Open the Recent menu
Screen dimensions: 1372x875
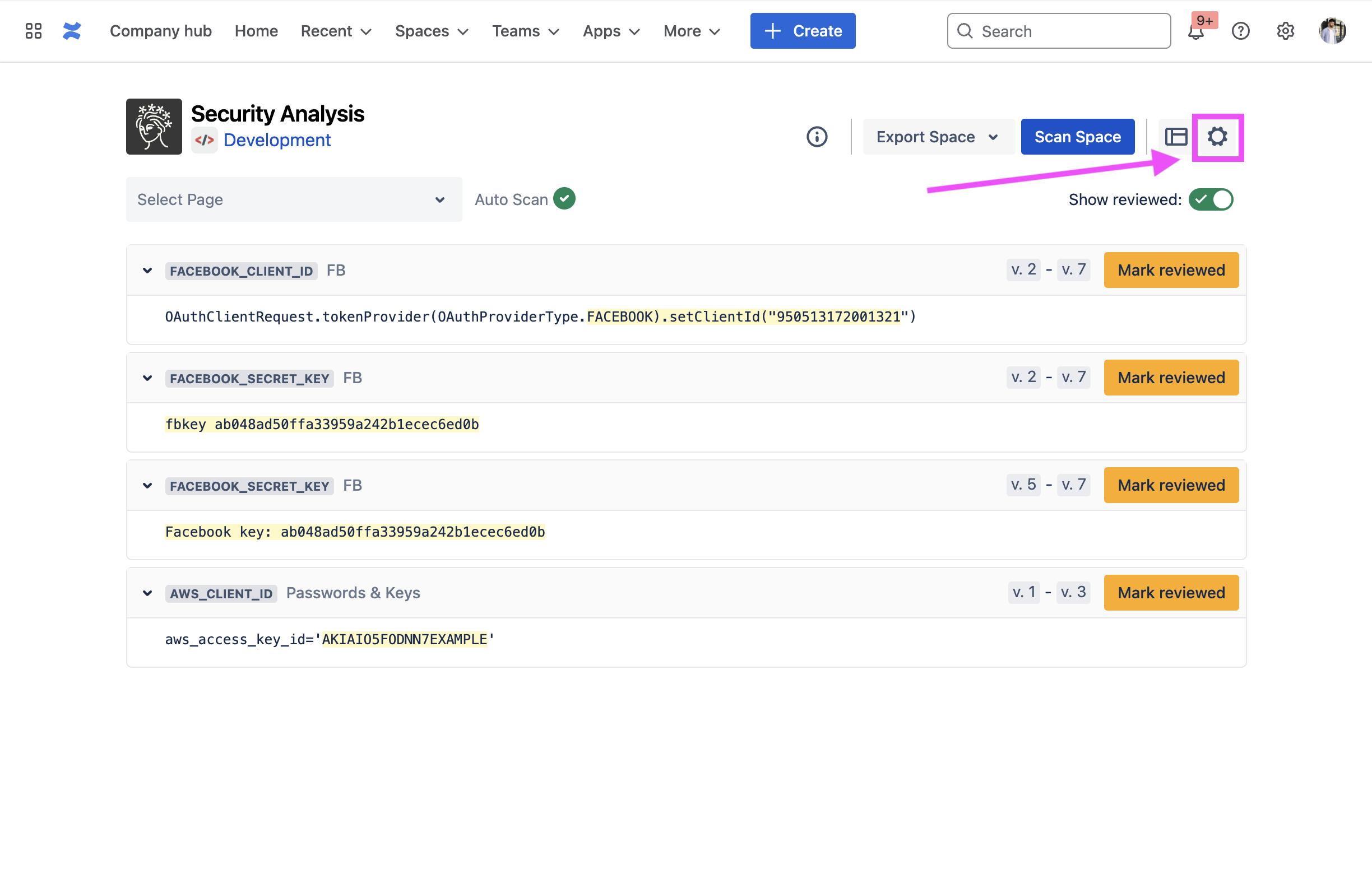(336, 31)
